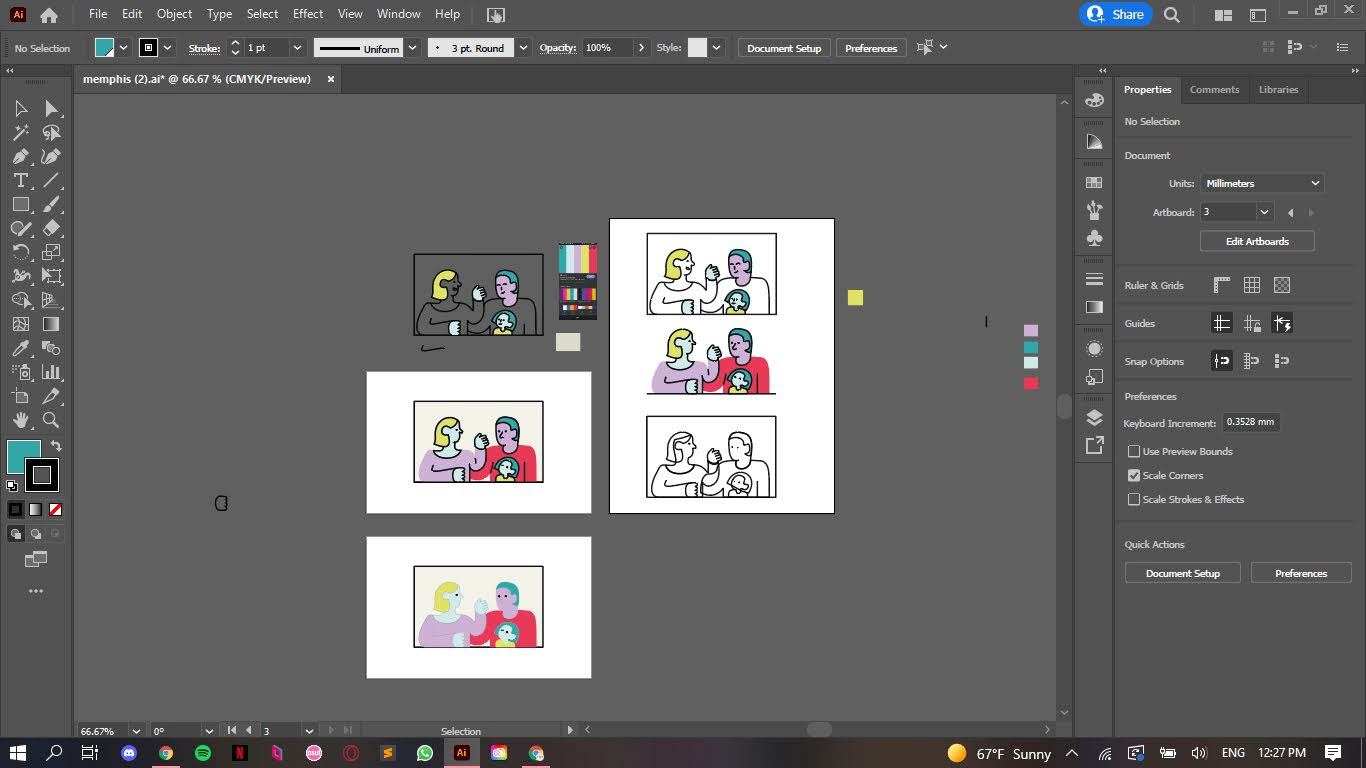Select the Column Graph tool
Viewport: 1366px width, 768px height.
click(51, 372)
